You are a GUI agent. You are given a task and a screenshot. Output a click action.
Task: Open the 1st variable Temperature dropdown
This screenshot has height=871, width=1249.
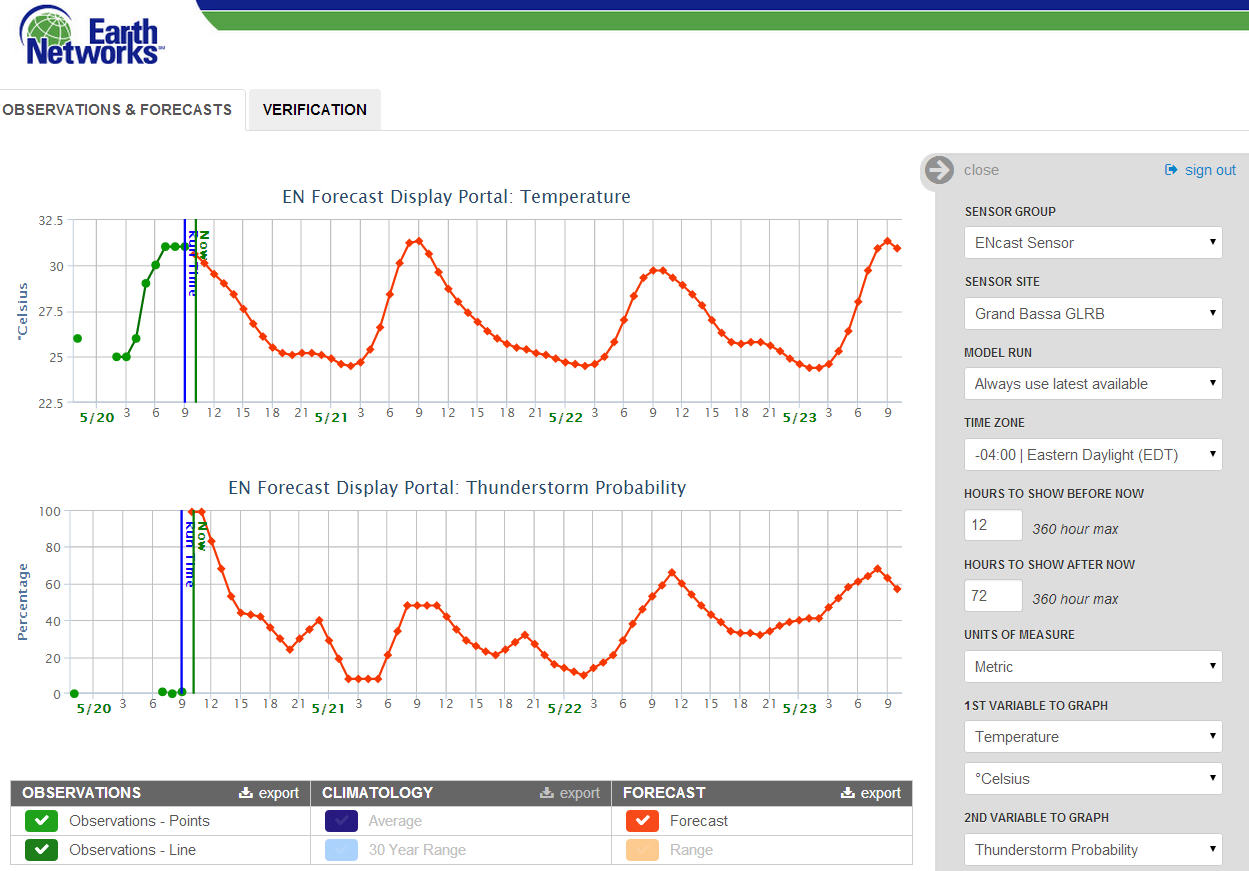[x=1093, y=737]
